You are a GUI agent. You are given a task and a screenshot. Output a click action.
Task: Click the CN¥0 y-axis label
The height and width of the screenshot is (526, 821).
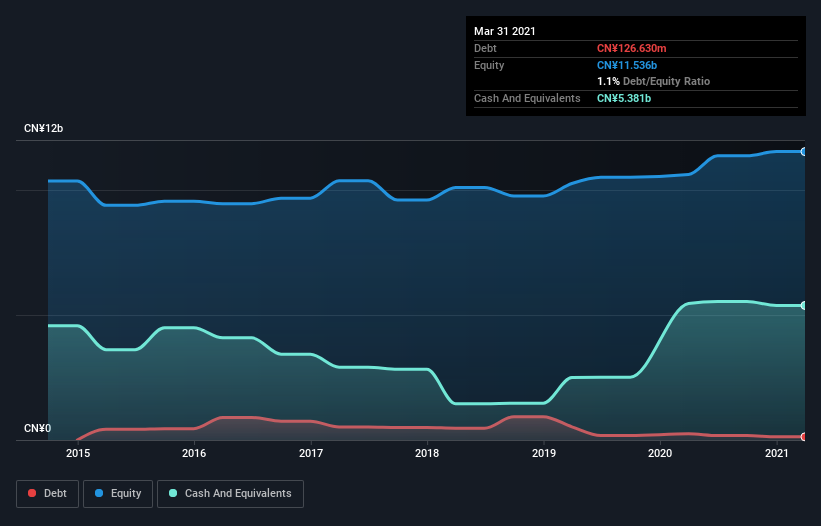coord(38,429)
